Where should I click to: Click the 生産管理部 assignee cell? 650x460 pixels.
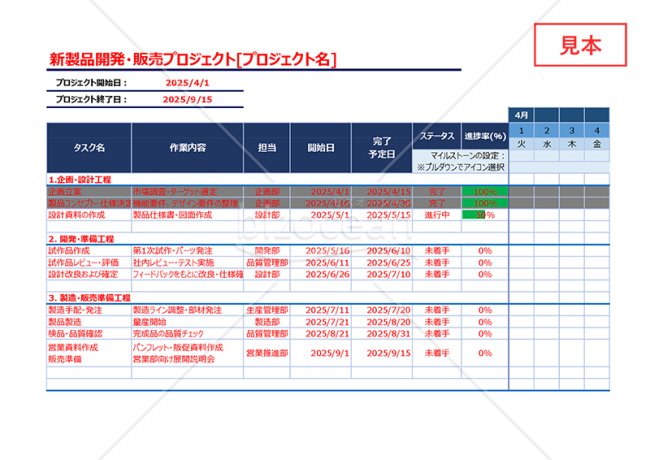pos(267,310)
